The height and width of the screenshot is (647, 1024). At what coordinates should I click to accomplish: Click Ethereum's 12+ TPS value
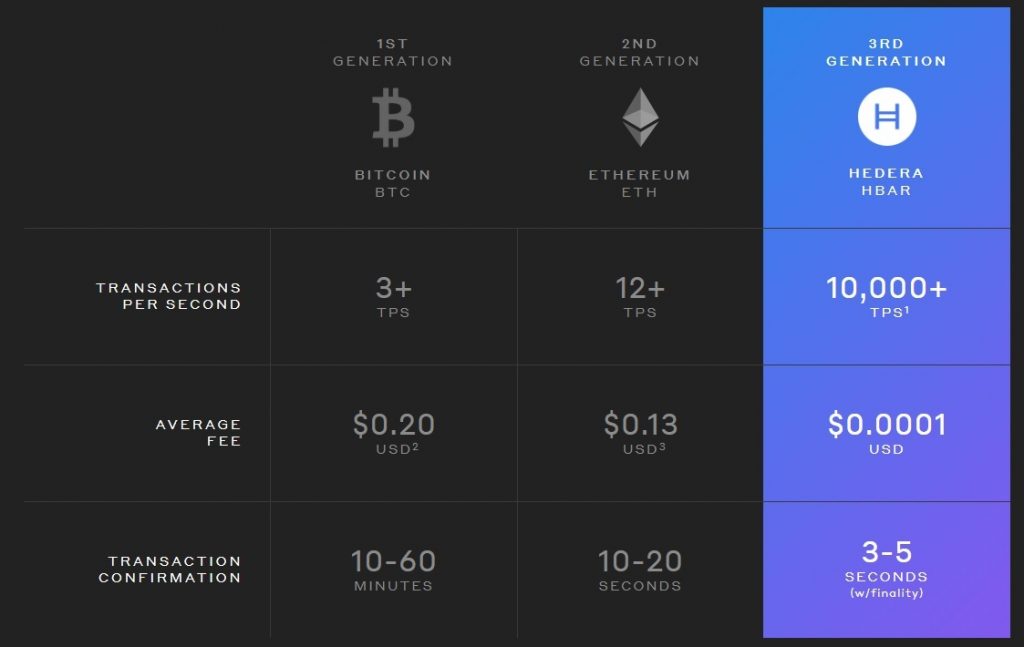coord(640,296)
